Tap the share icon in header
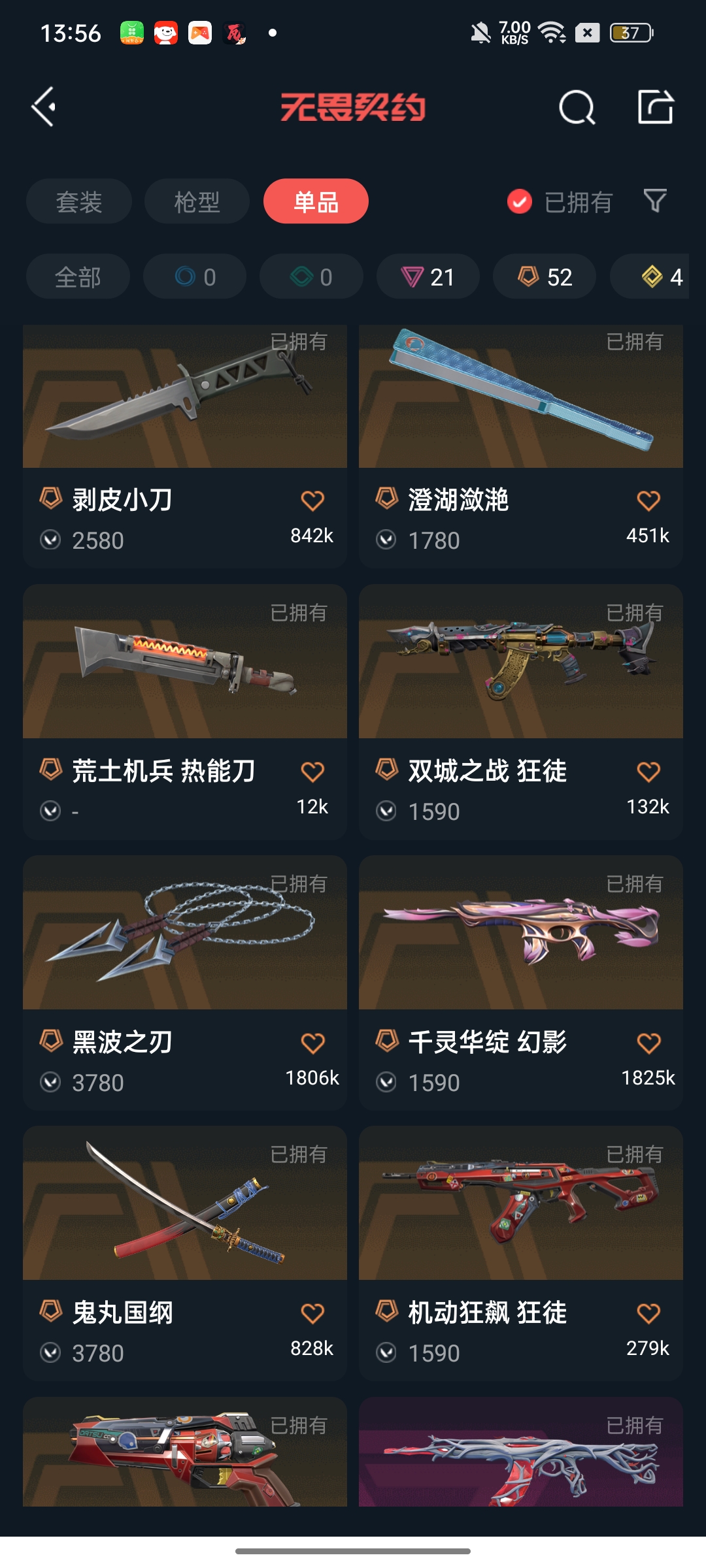 pos(656,106)
